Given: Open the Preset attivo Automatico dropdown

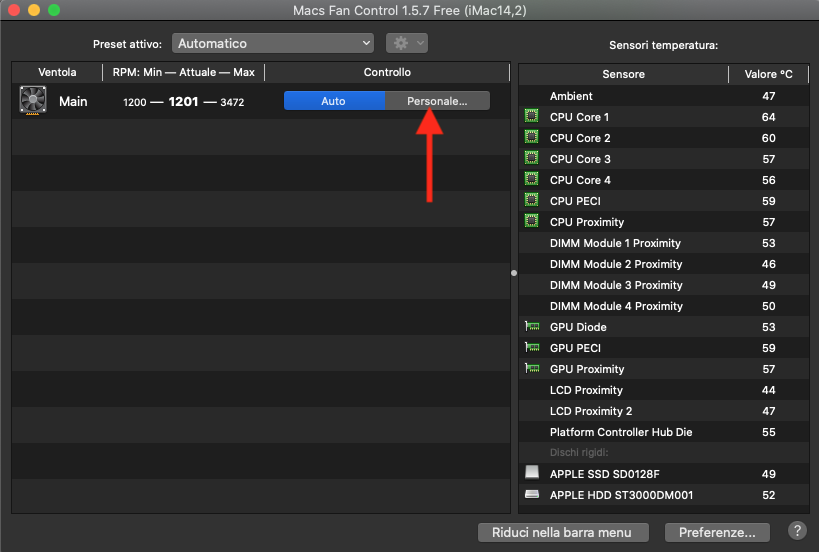Looking at the screenshot, I should (273, 43).
